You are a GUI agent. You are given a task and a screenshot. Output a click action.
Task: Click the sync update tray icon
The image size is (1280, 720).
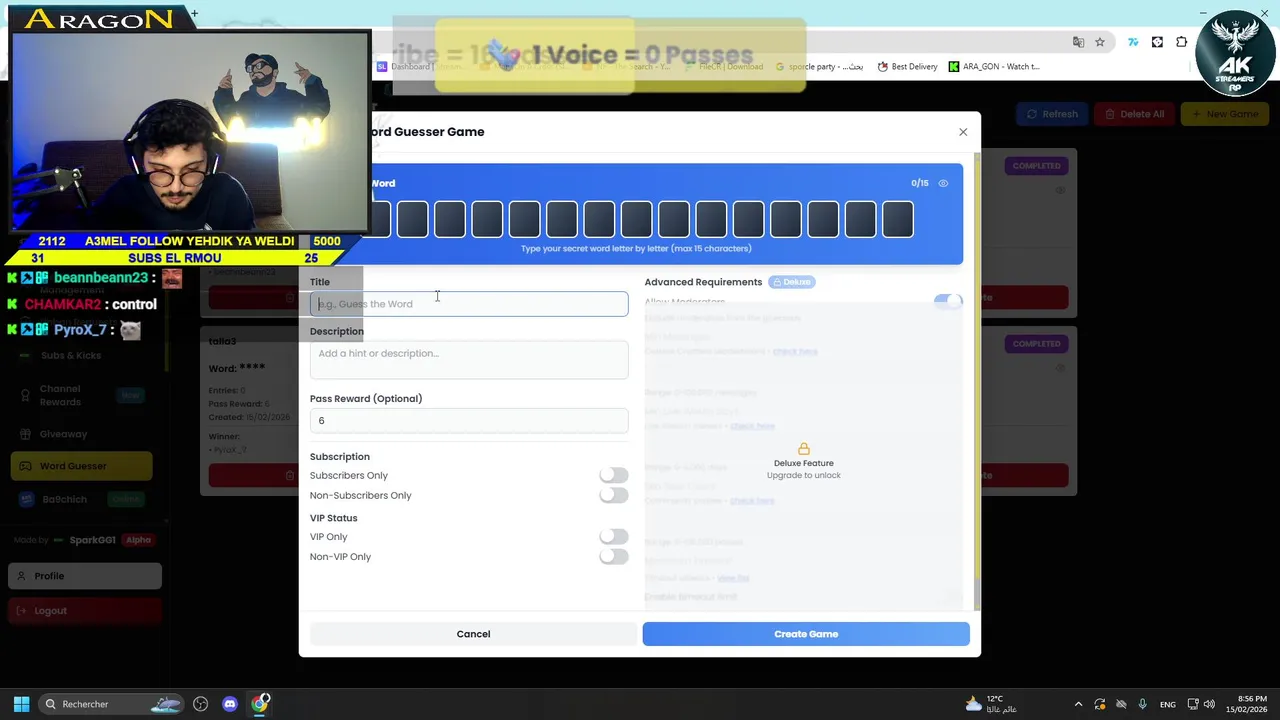pos(1100,704)
